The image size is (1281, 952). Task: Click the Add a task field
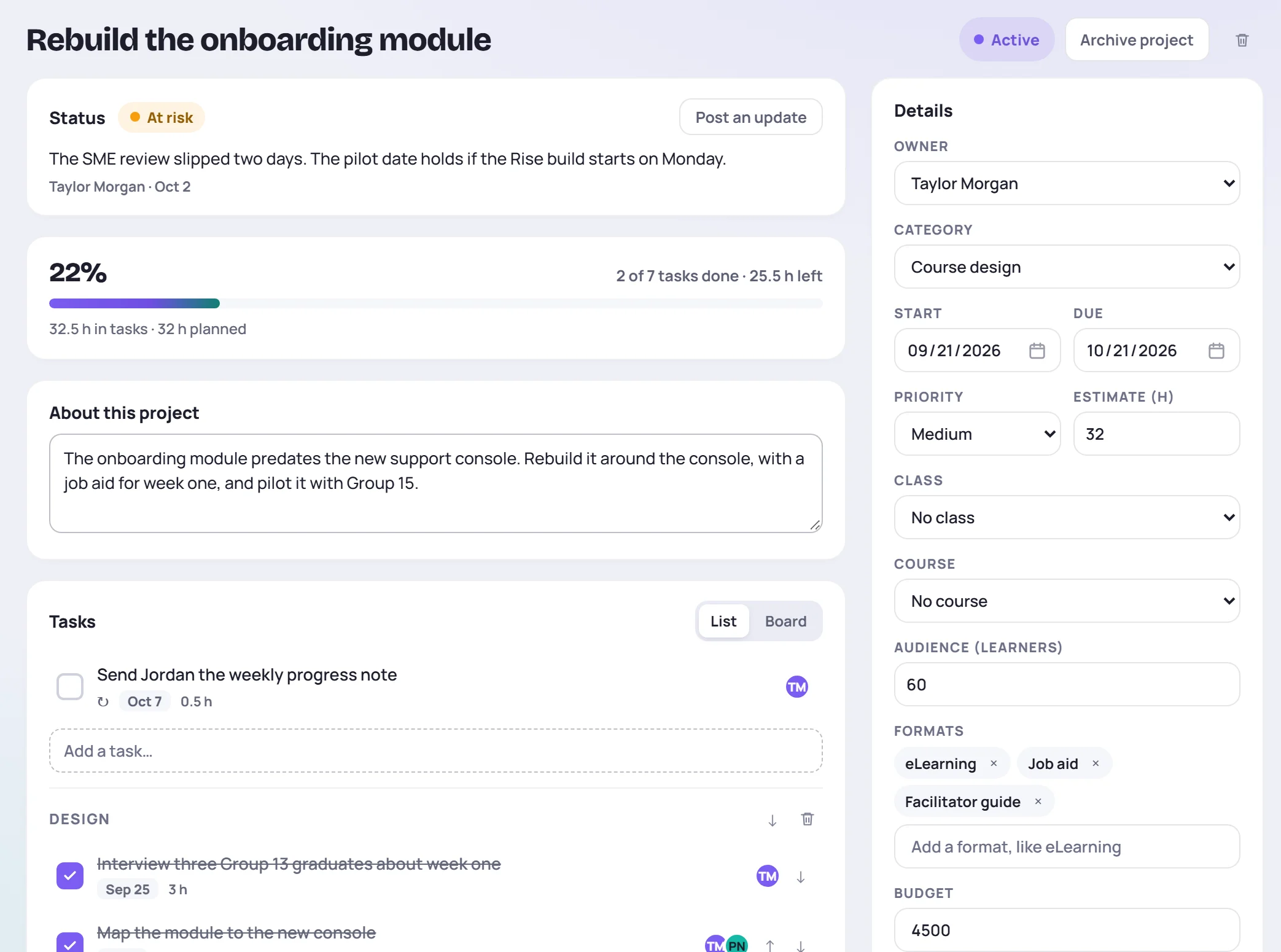click(x=435, y=751)
